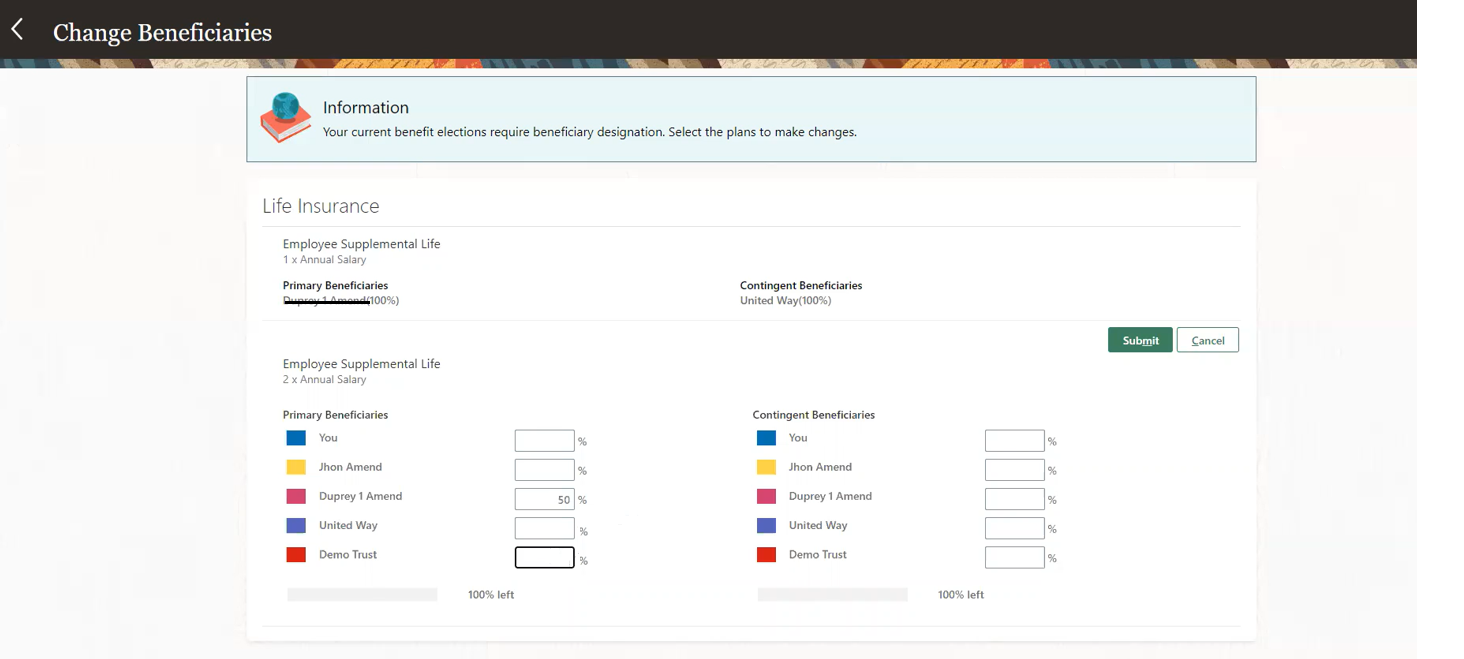Click yellow swatch beside contingent Jhon Amend
Viewport: 1464px width, 659px height.
[x=766, y=467]
